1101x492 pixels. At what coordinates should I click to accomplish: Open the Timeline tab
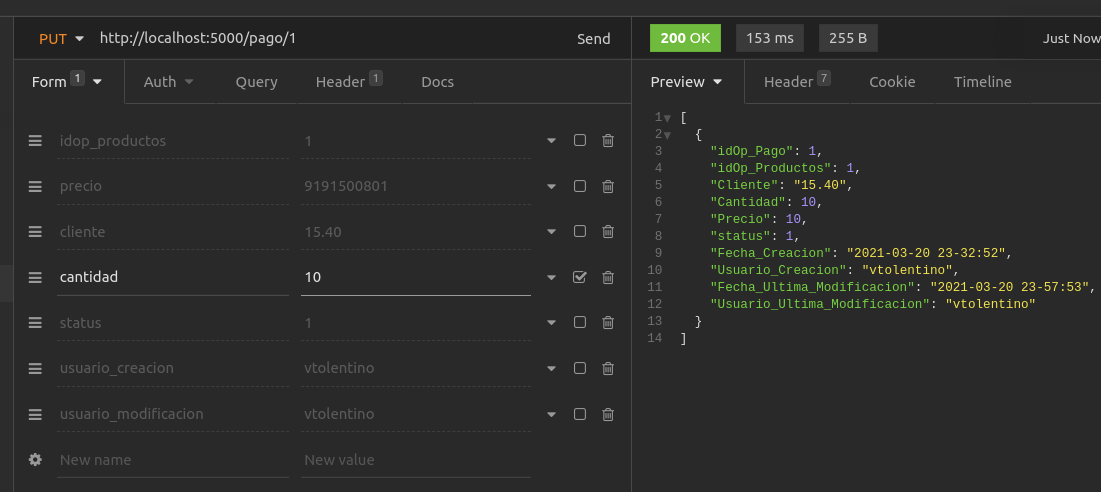click(982, 81)
